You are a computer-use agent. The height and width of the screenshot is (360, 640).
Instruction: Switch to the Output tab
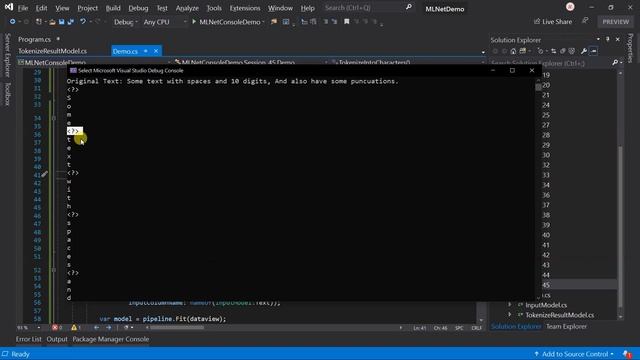[x=57, y=339]
